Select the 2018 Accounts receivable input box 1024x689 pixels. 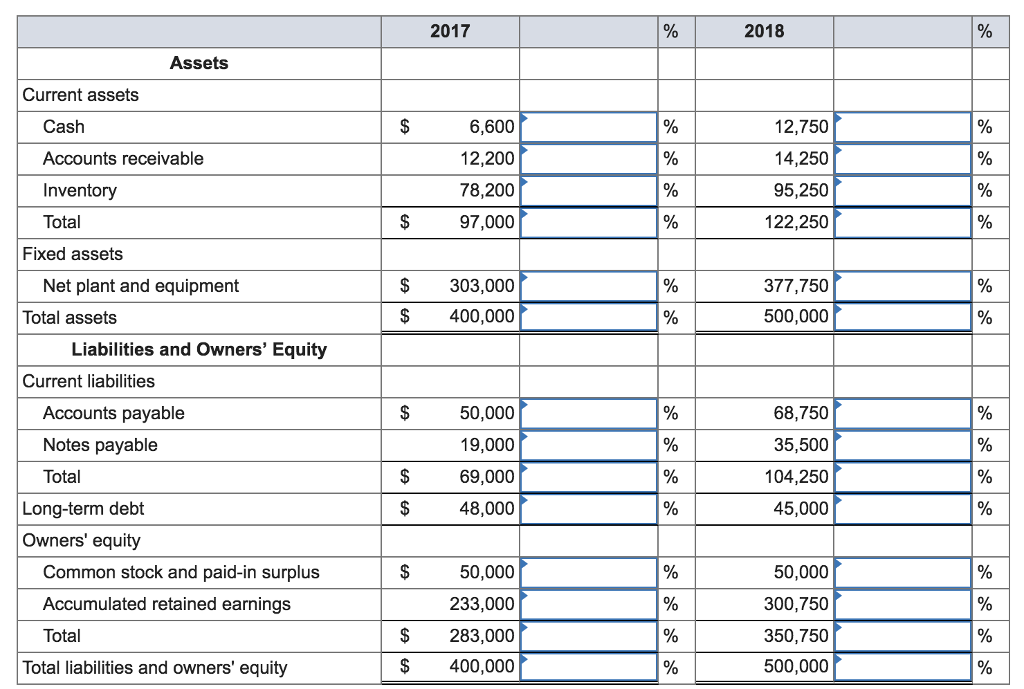point(903,159)
